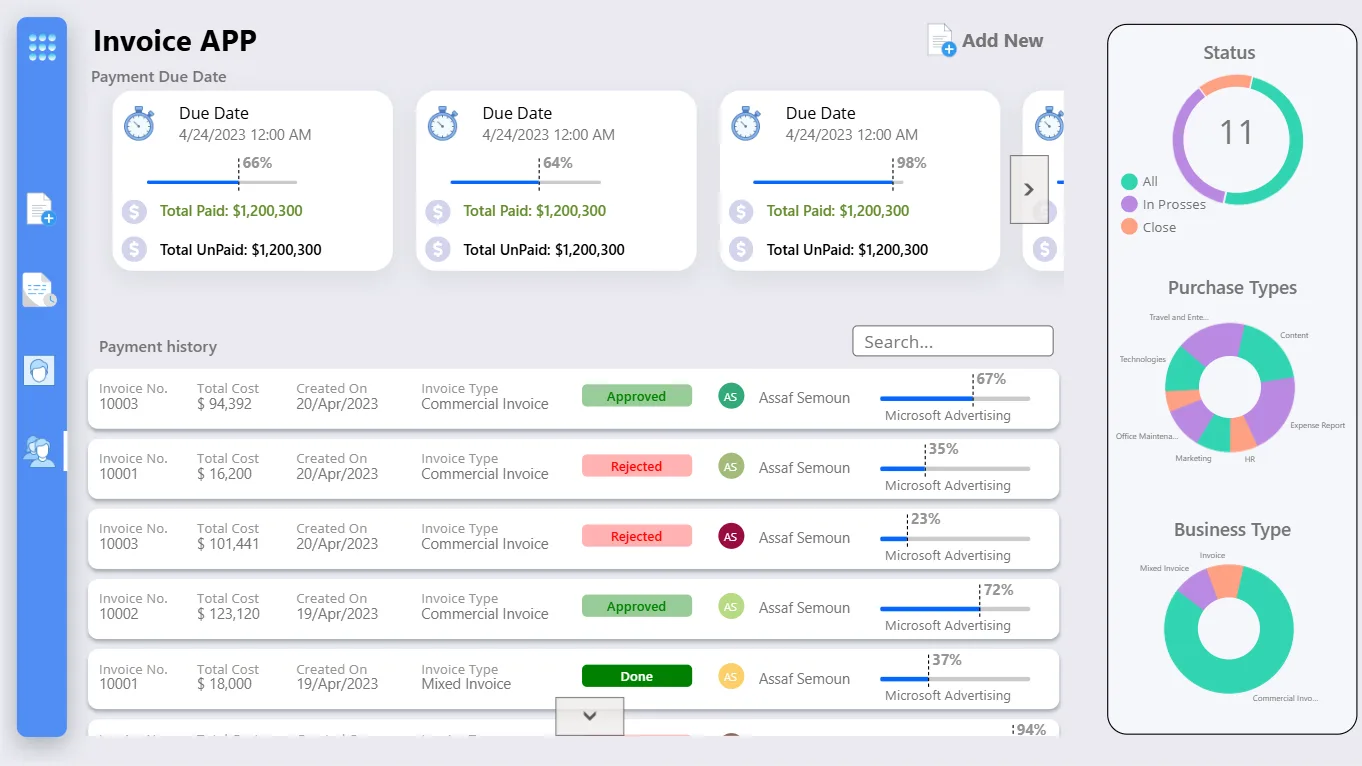Click the teal All legend swatch

[x=1129, y=182]
